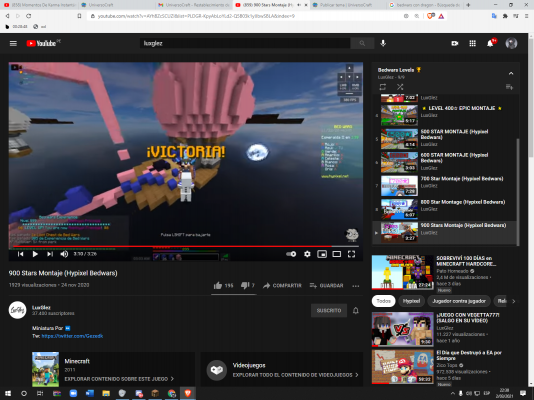Switch to the Publicar tema browser tab
The width and height of the screenshot is (534, 400).
pos(348,5)
